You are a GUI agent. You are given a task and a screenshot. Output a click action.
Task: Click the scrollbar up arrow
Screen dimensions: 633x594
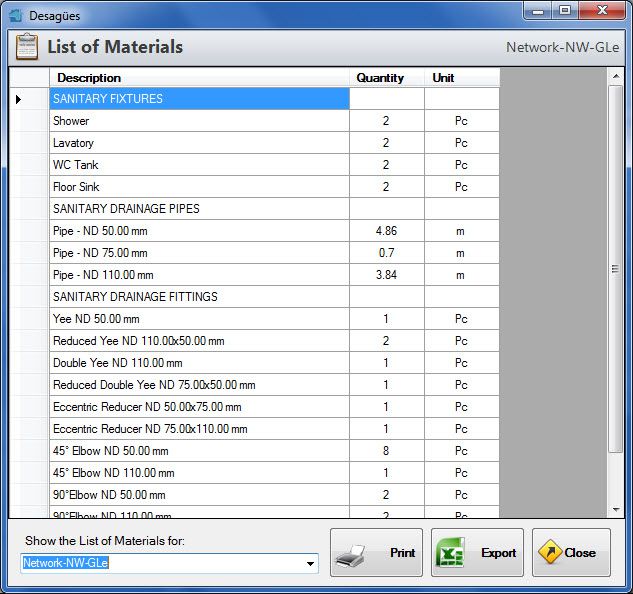point(616,76)
